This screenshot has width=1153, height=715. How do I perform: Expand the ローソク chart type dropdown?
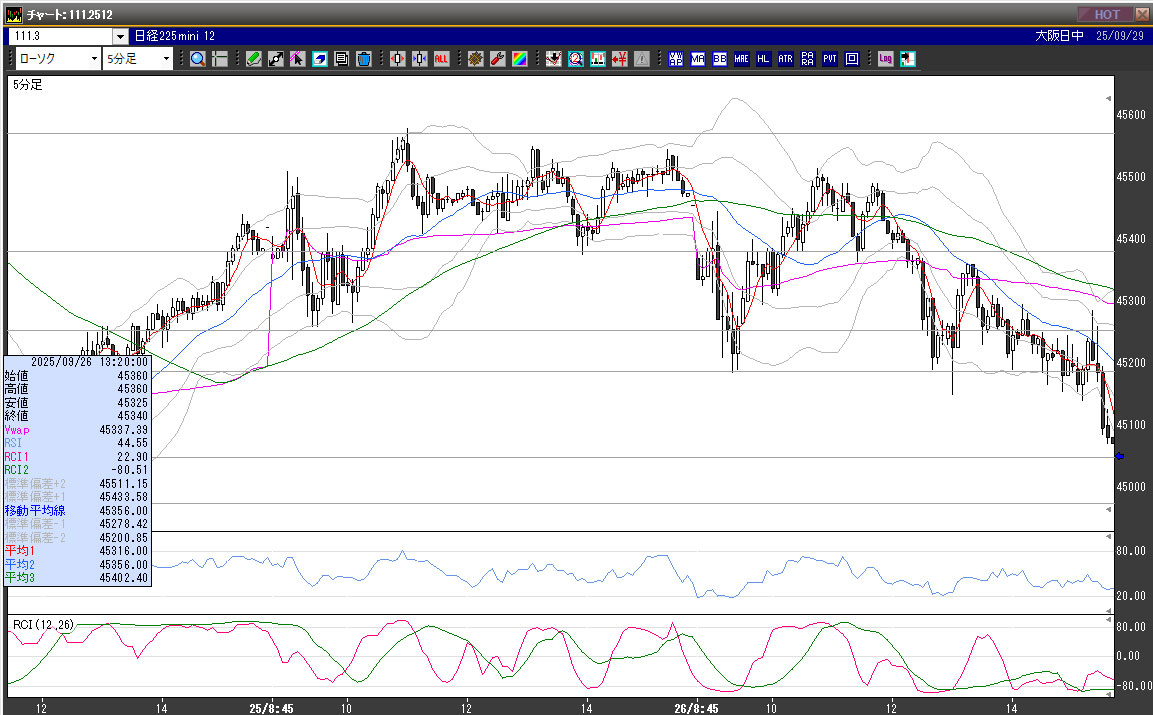click(x=94, y=59)
